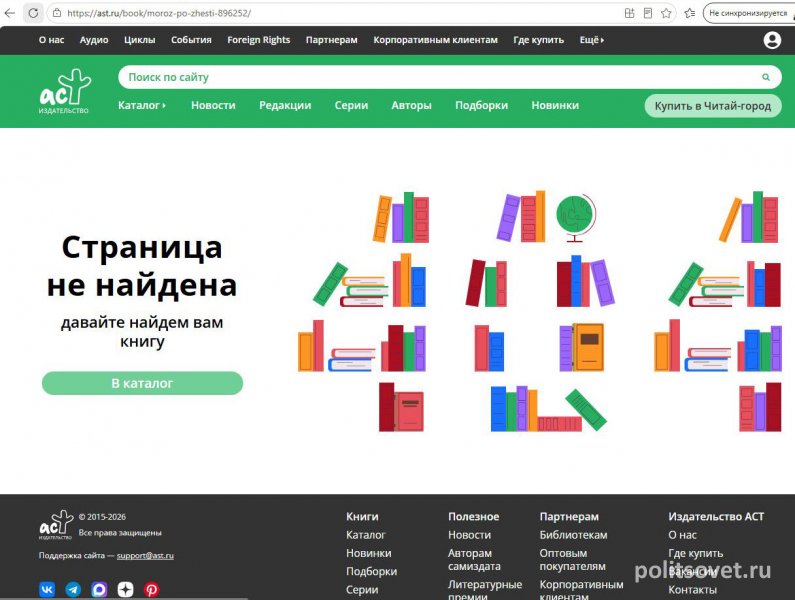The image size is (795, 600).
Task: Click the browser address bar URL
Action: (x=159, y=13)
